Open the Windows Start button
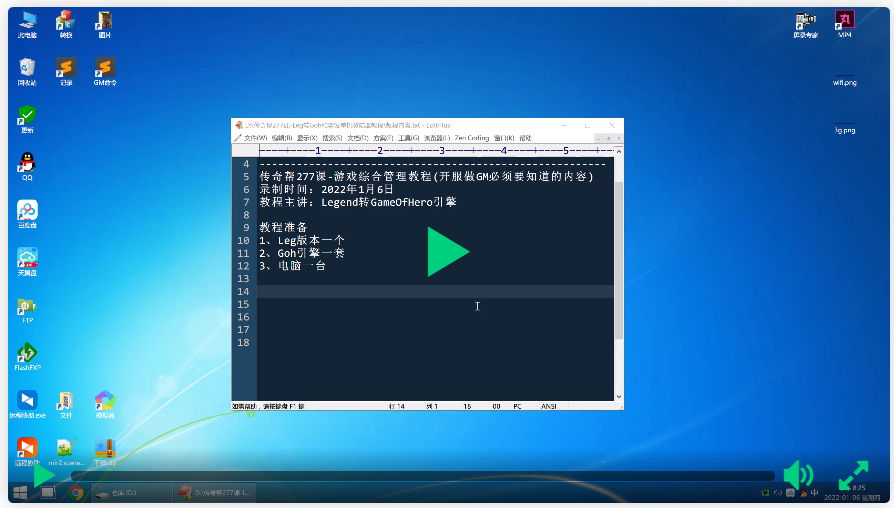 point(20,492)
